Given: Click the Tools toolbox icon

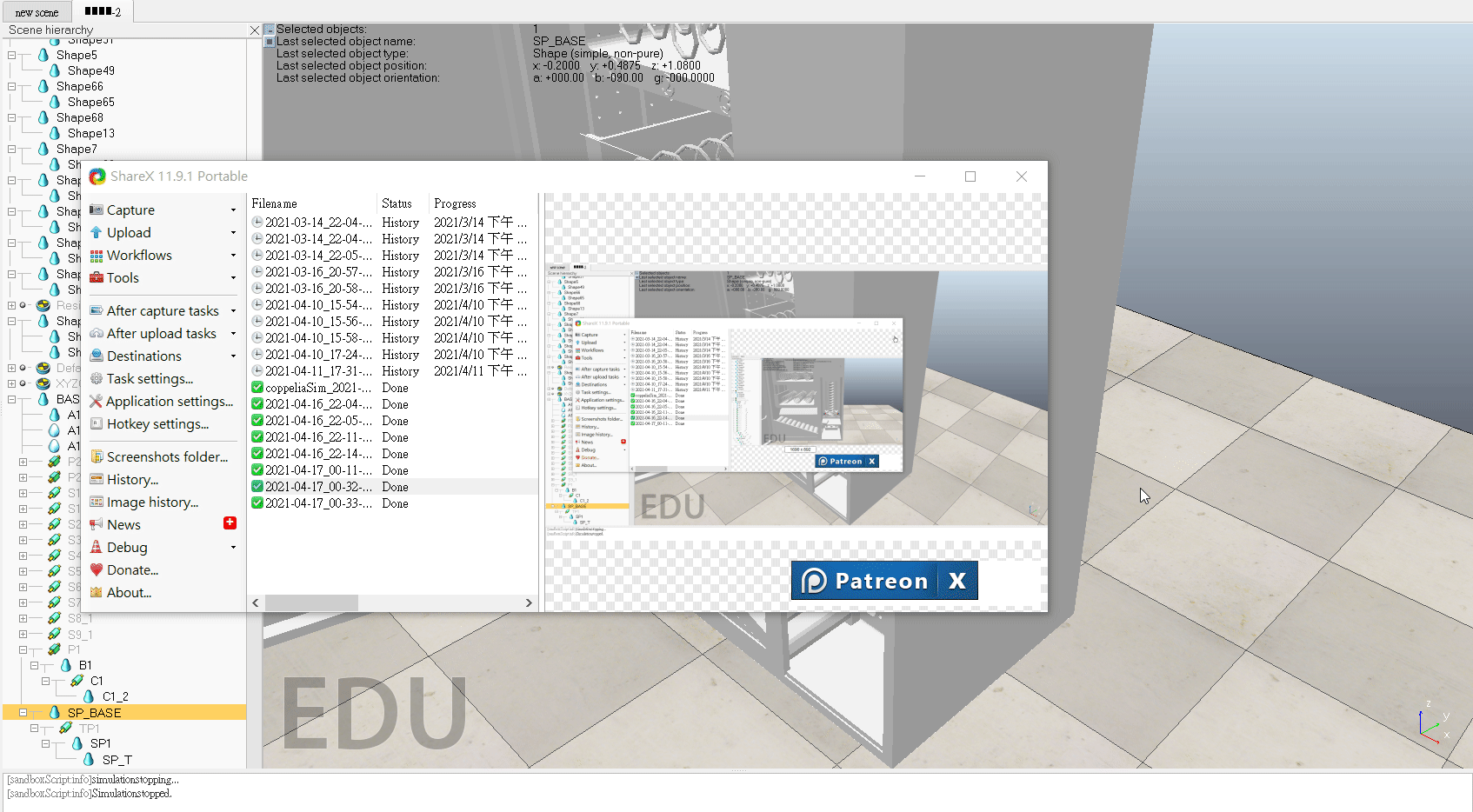Looking at the screenshot, I should [x=97, y=278].
